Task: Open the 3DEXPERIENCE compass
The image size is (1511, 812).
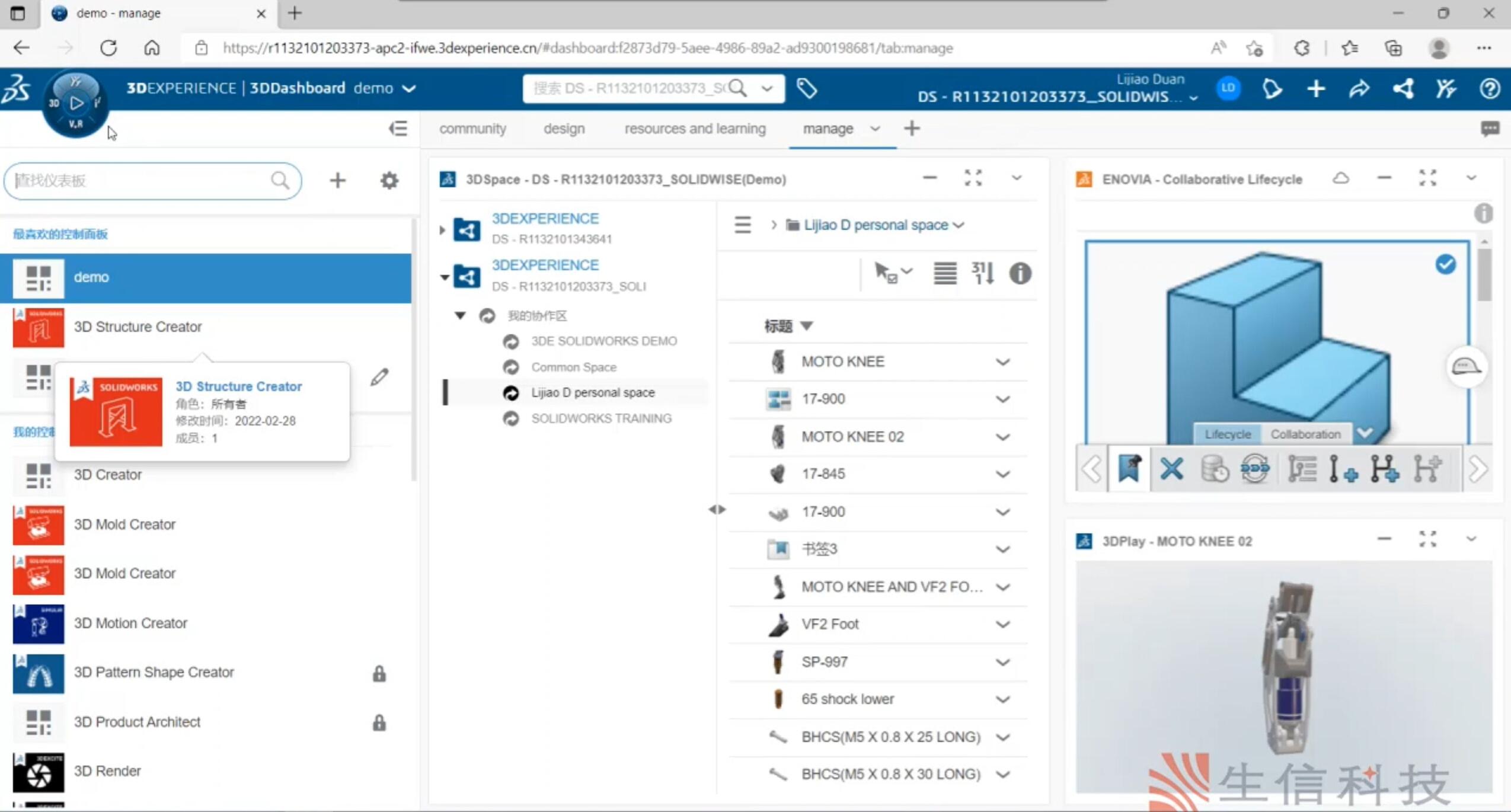Action: pos(75,103)
